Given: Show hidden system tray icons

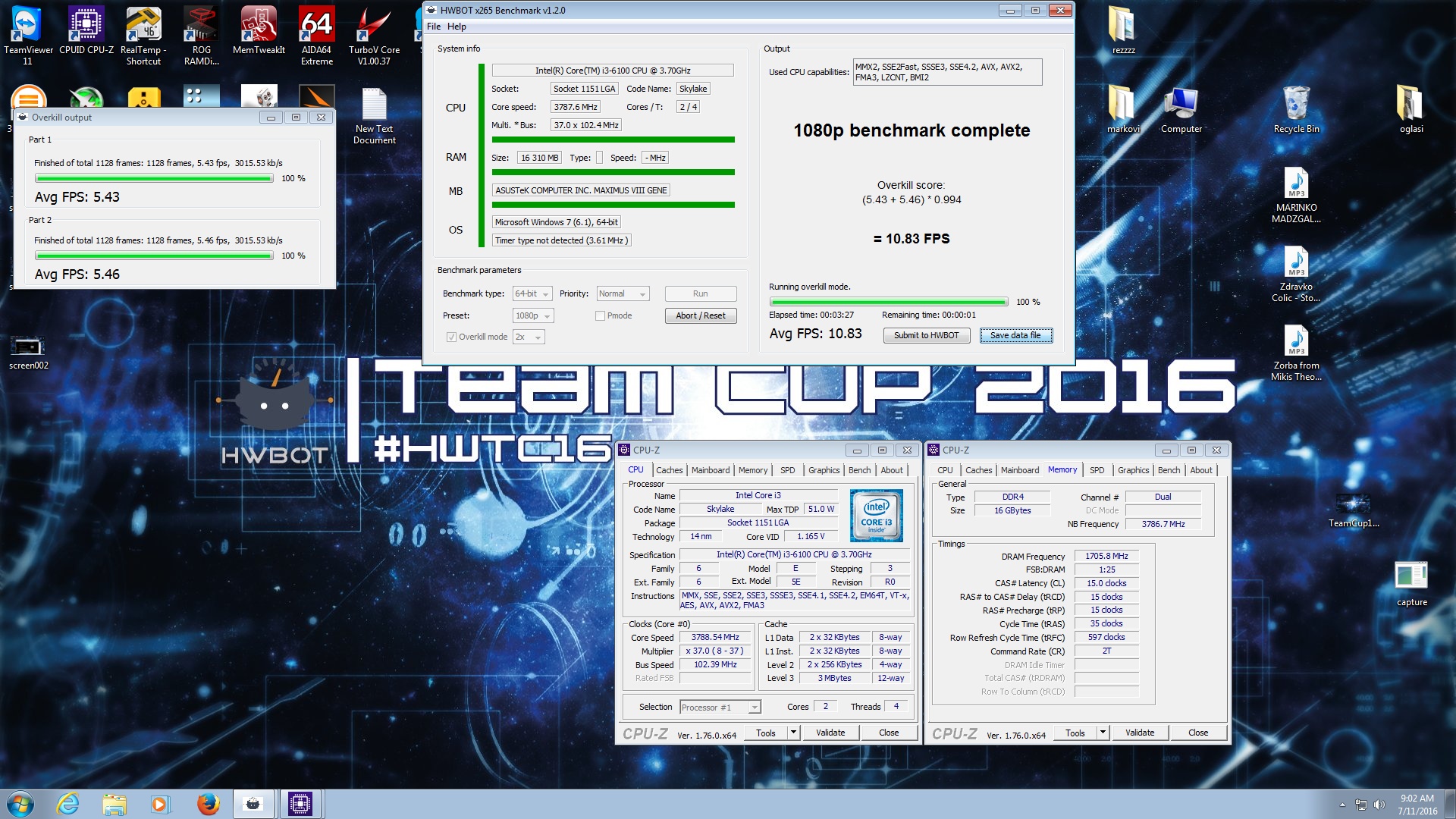Looking at the screenshot, I should (x=1342, y=805).
